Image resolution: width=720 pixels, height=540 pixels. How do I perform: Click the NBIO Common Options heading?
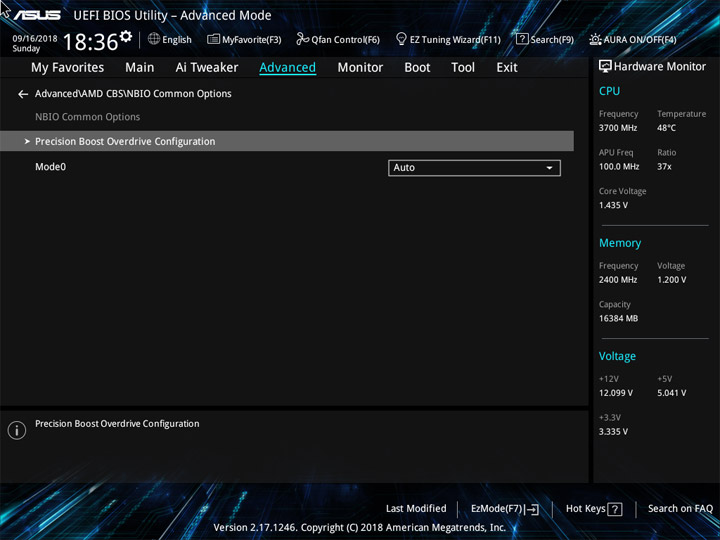pyautogui.click(x=88, y=117)
